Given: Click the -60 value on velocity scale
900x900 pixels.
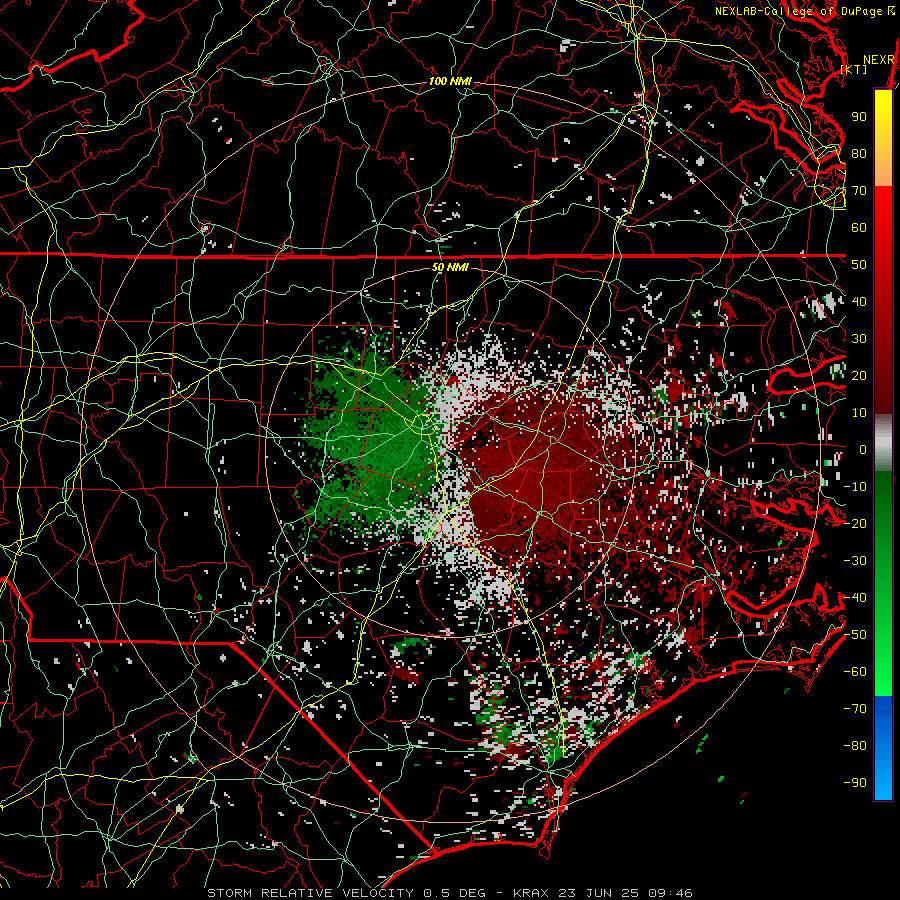Looking at the screenshot, I should point(855,672).
